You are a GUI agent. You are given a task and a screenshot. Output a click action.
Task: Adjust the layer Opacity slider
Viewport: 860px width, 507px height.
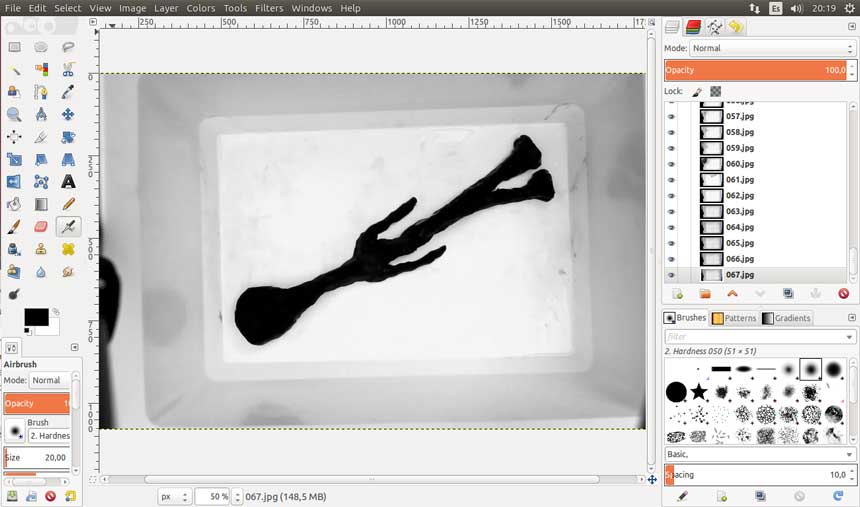(x=756, y=70)
